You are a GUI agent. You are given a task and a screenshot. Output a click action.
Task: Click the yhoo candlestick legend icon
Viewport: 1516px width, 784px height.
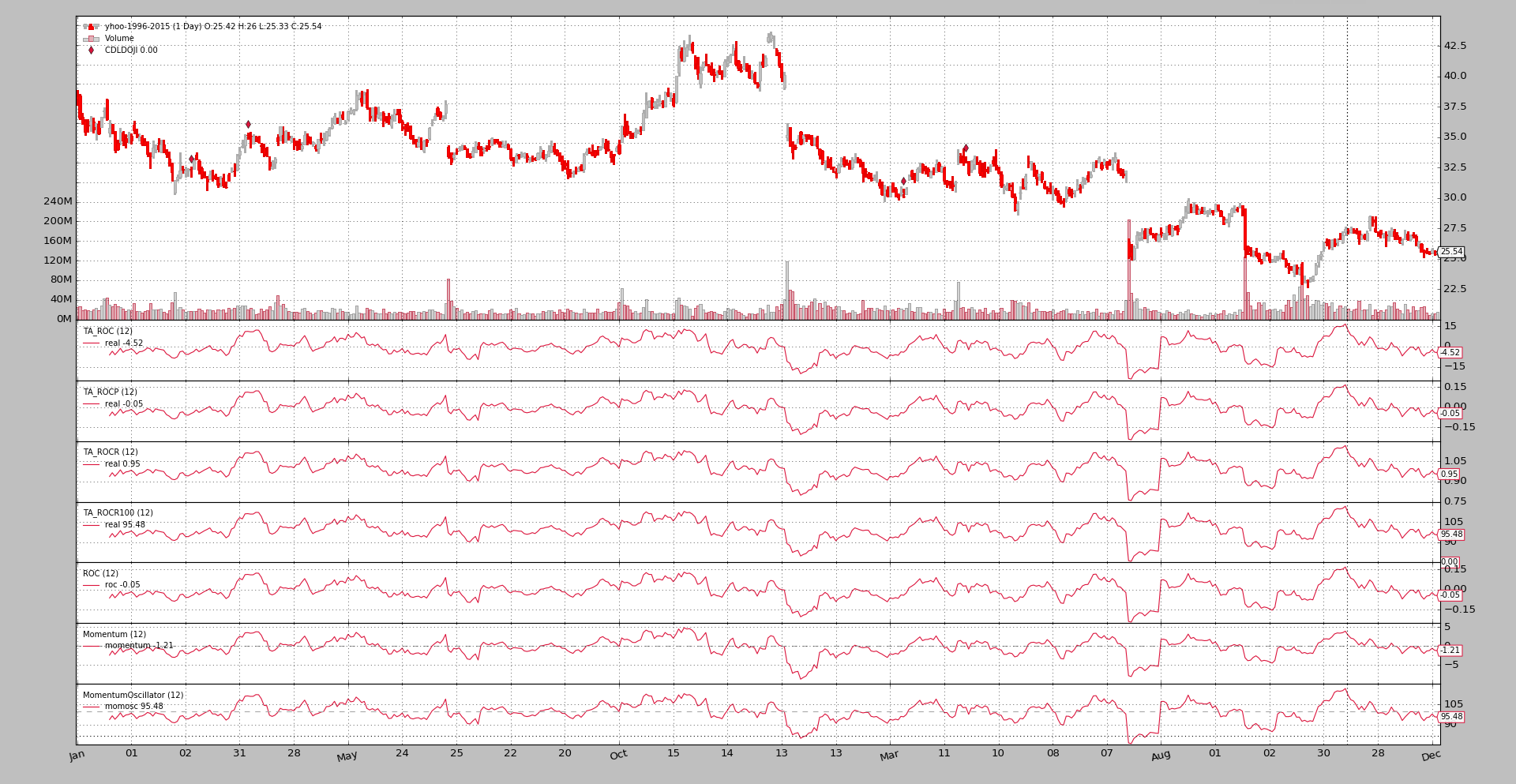[91, 27]
